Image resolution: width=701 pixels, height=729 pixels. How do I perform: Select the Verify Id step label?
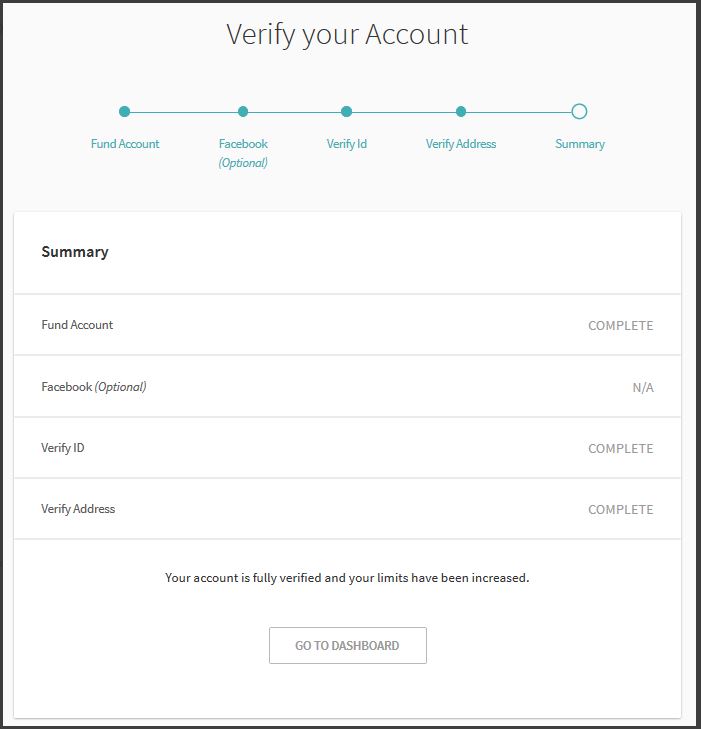(347, 144)
